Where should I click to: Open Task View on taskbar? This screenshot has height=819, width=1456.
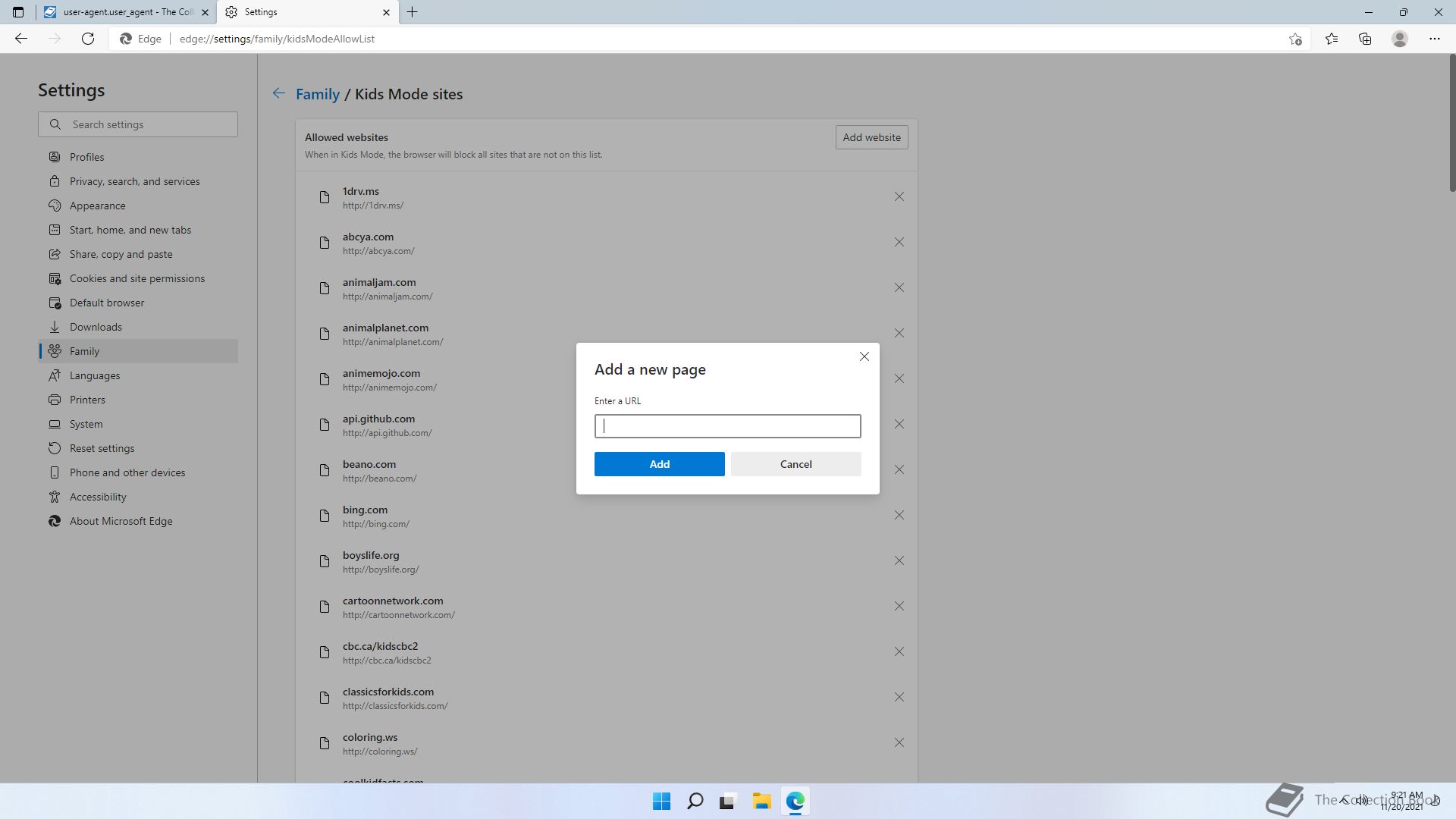click(728, 801)
